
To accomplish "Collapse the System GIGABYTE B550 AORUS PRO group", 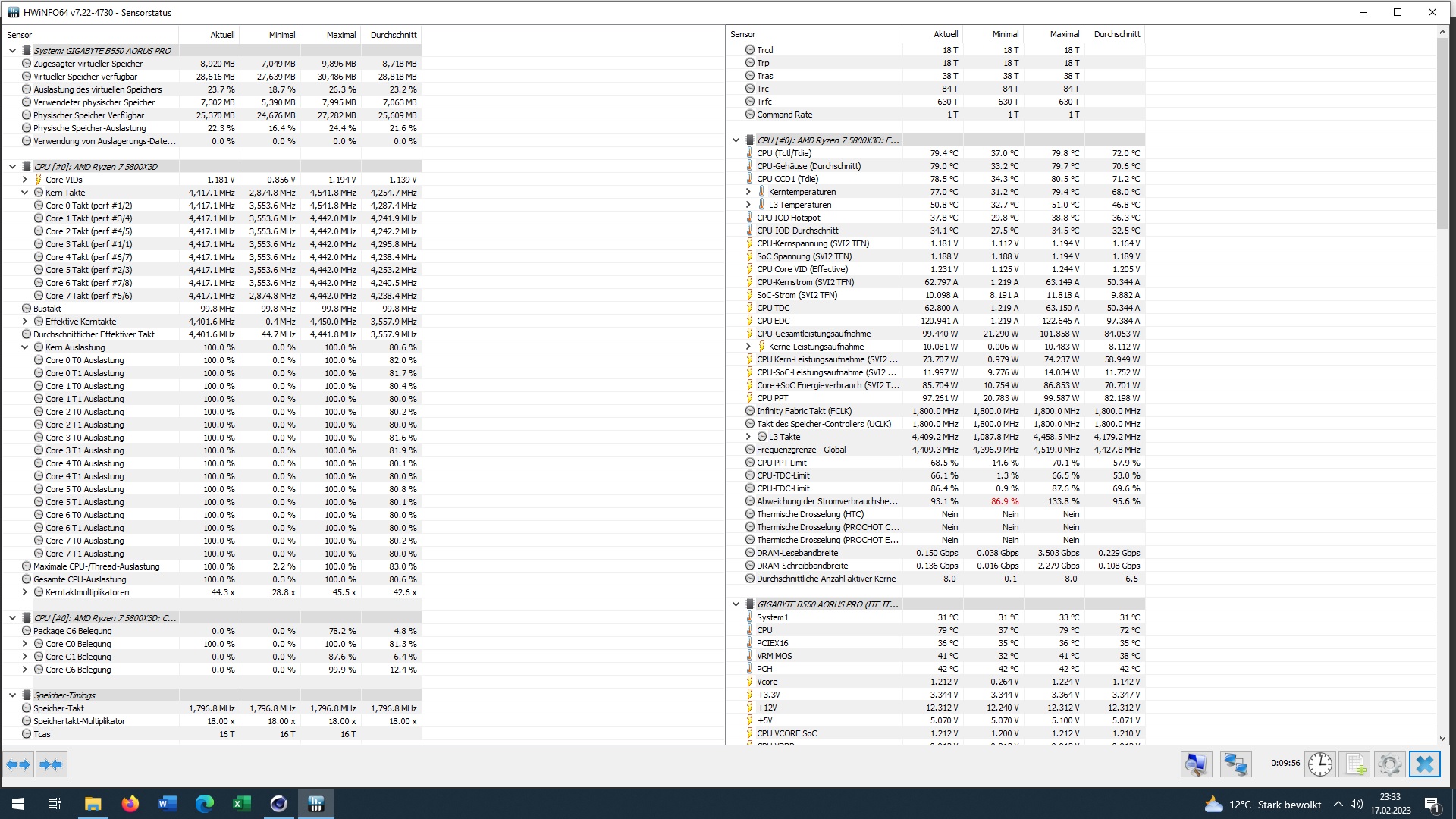I will click(12, 51).
